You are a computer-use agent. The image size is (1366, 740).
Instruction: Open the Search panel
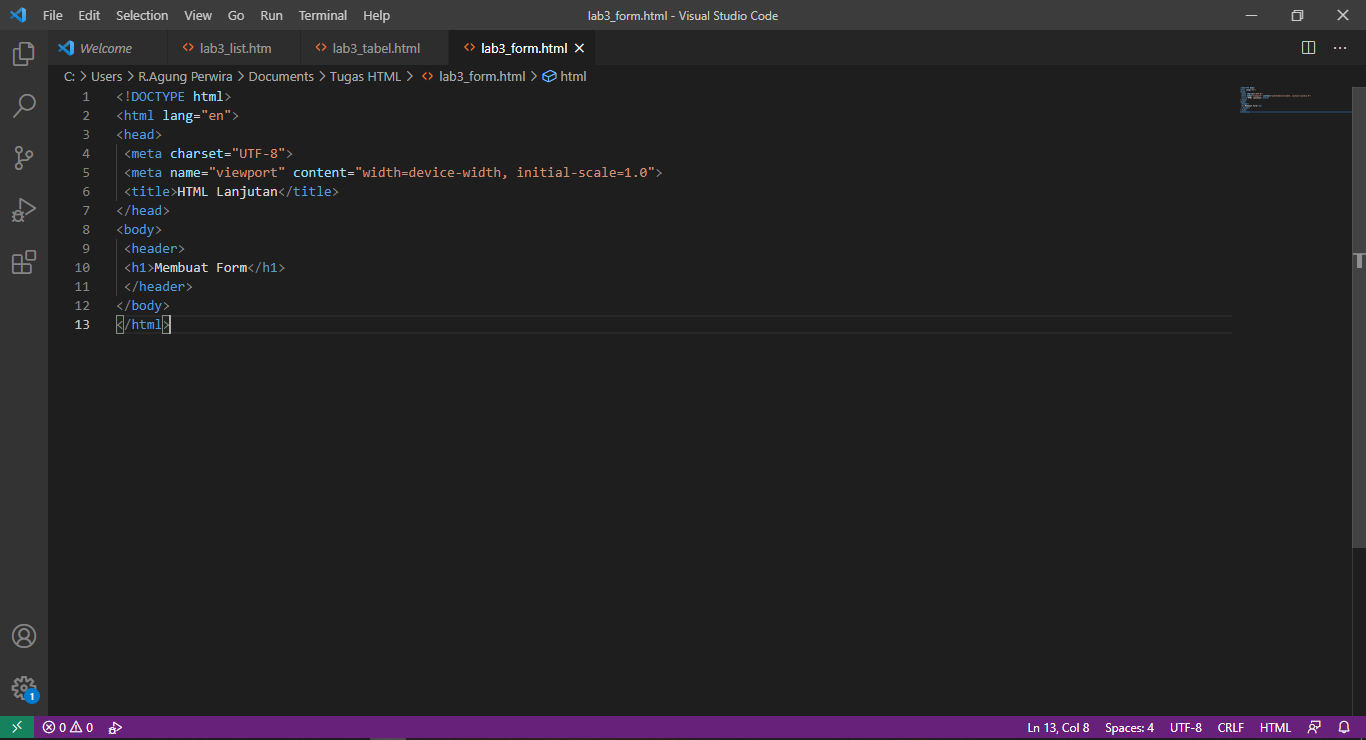(x=24, y=106)
